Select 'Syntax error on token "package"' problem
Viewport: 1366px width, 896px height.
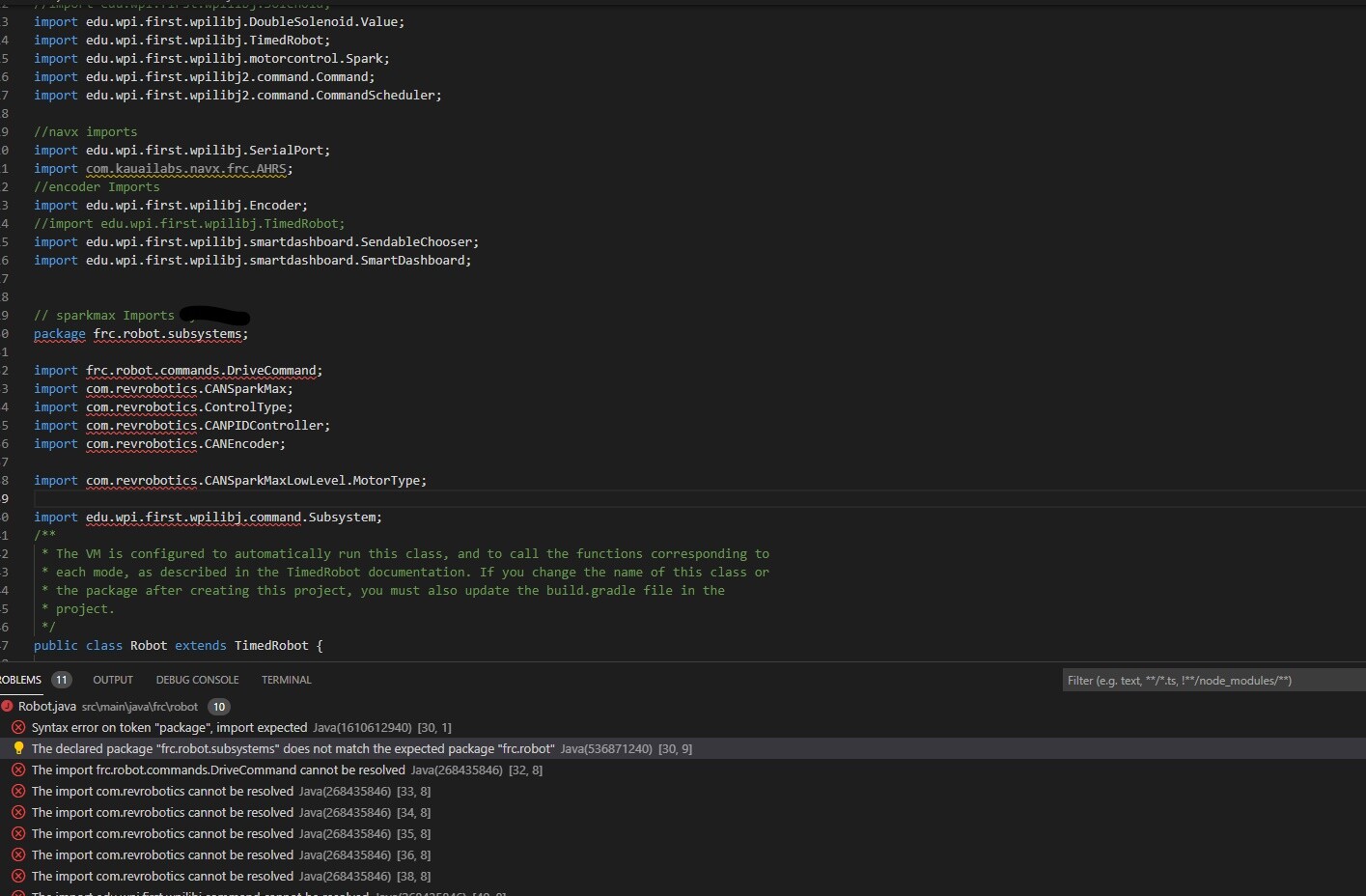(683, 727)
